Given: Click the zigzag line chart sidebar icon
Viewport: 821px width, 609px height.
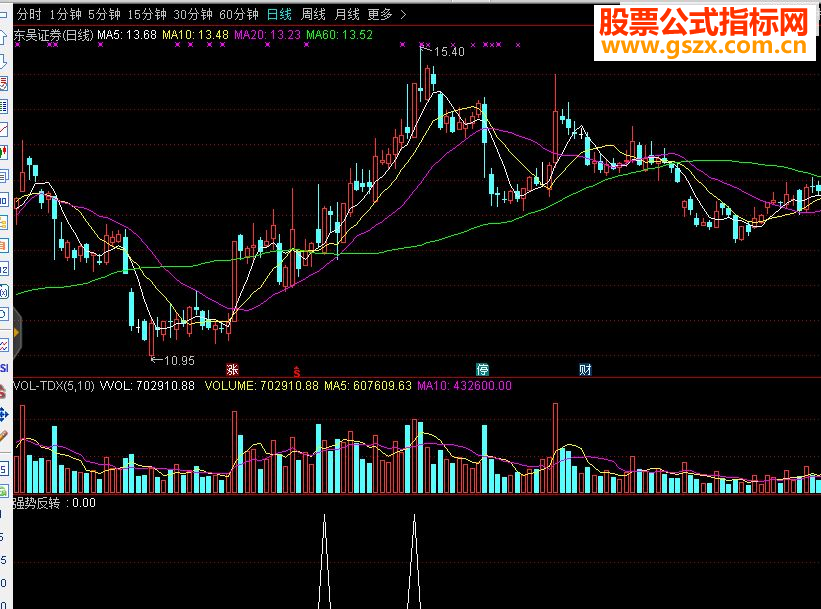Looking at the screenshot, I should pyautogui.click(x=4, y=345).
